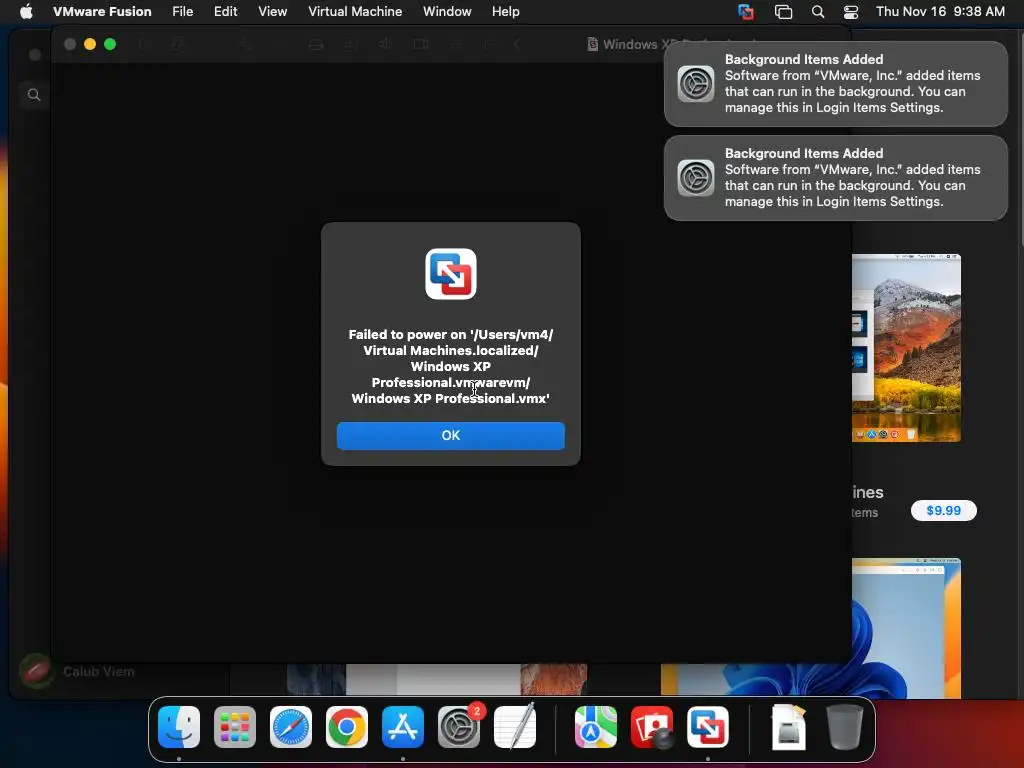Image resolution: width=1024 pixels, height=768 pixels.
Task: Click the System Settings icon on the first notification
Action: tap(696, 84)
